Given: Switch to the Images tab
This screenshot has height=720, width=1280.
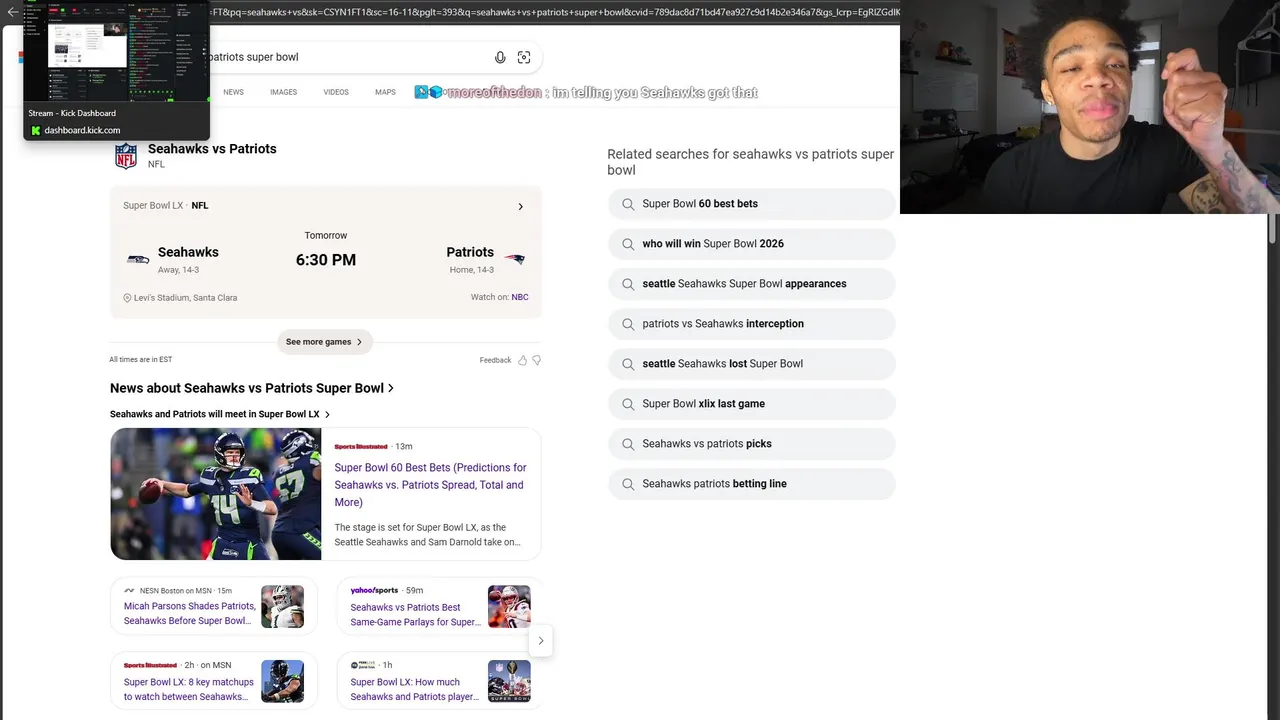Looking at the screenshot, I should [283, 92].
